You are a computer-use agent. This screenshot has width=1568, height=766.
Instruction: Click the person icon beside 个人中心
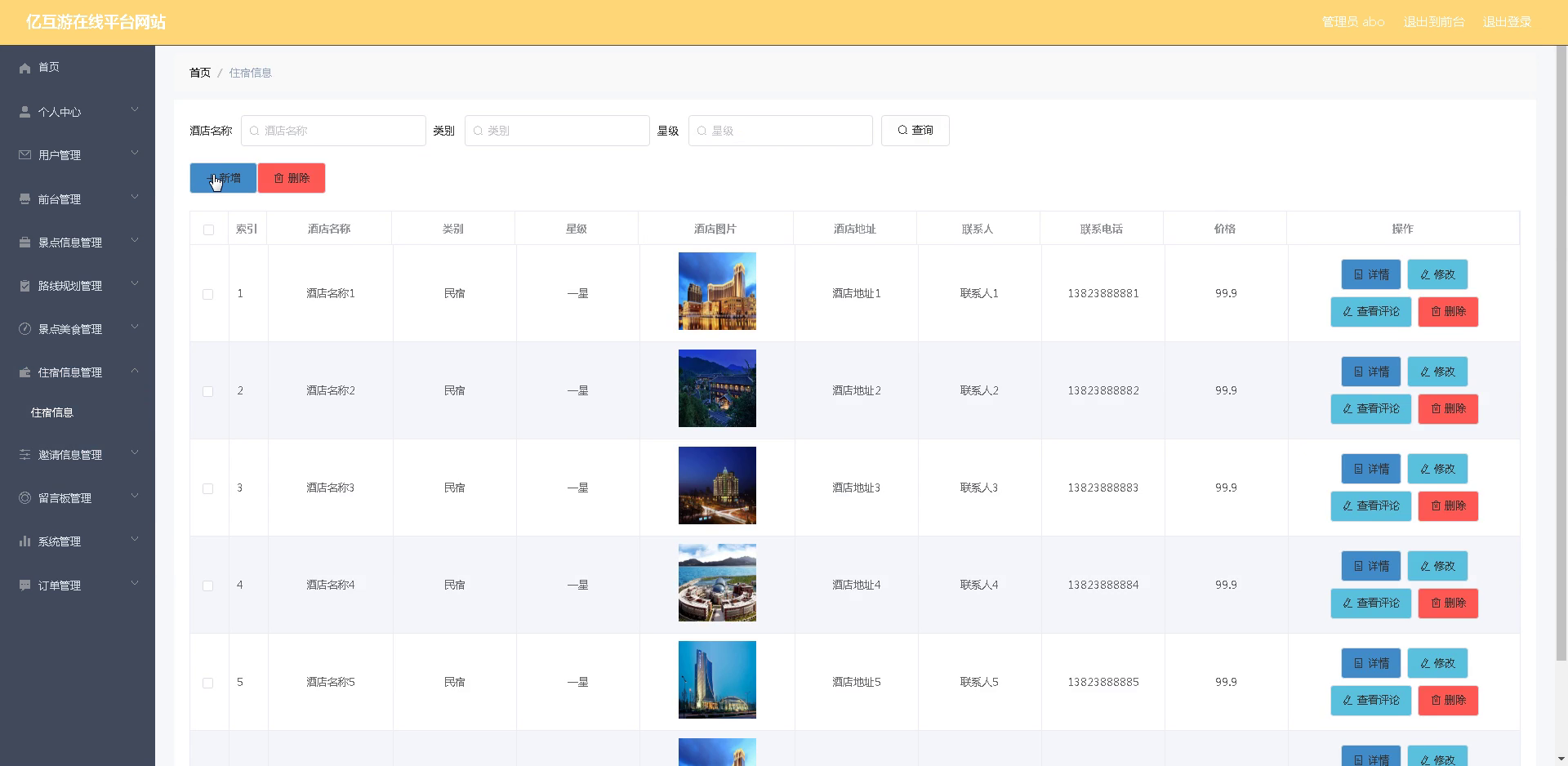point(25,112)
